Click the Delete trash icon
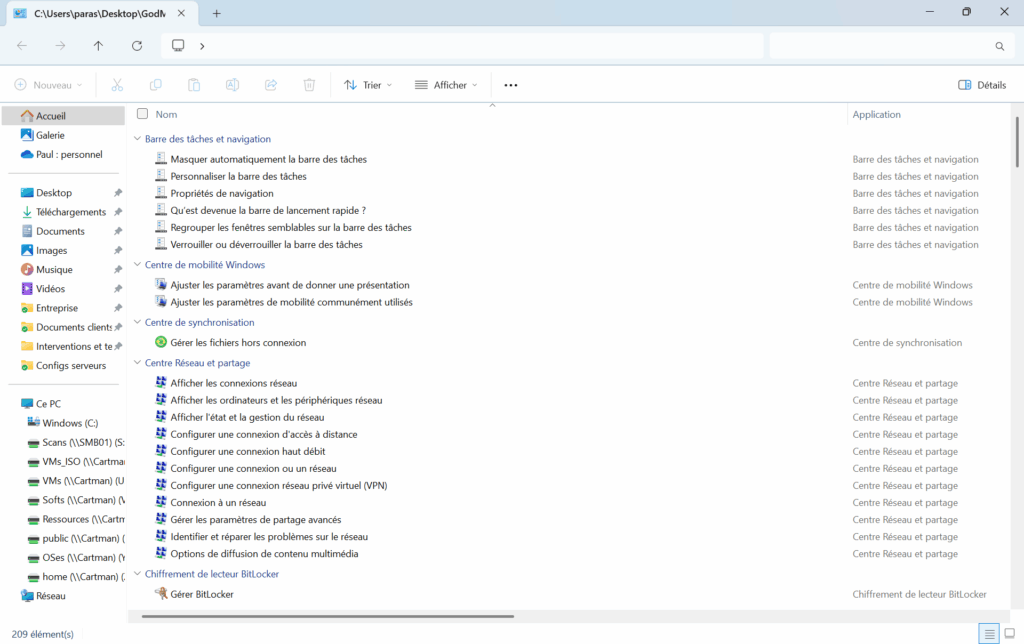This screenshot has width=1024, height=644. click(x=310, y=85)
